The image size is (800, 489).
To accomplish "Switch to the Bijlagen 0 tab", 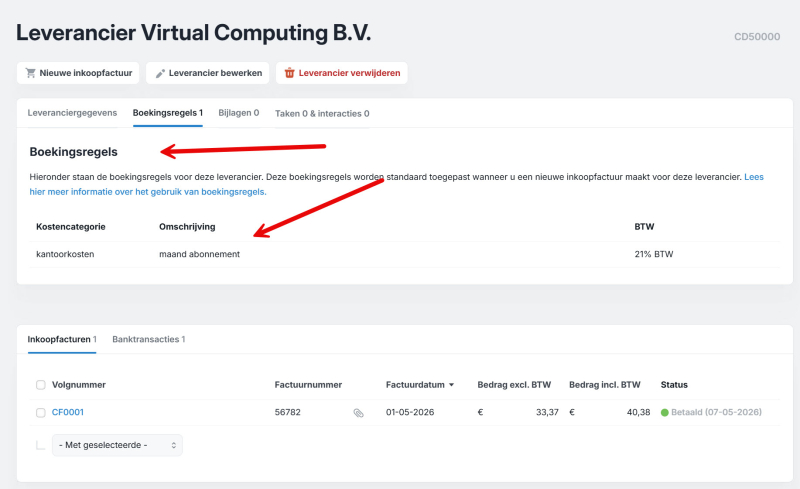I will click(x=239, y=113).
